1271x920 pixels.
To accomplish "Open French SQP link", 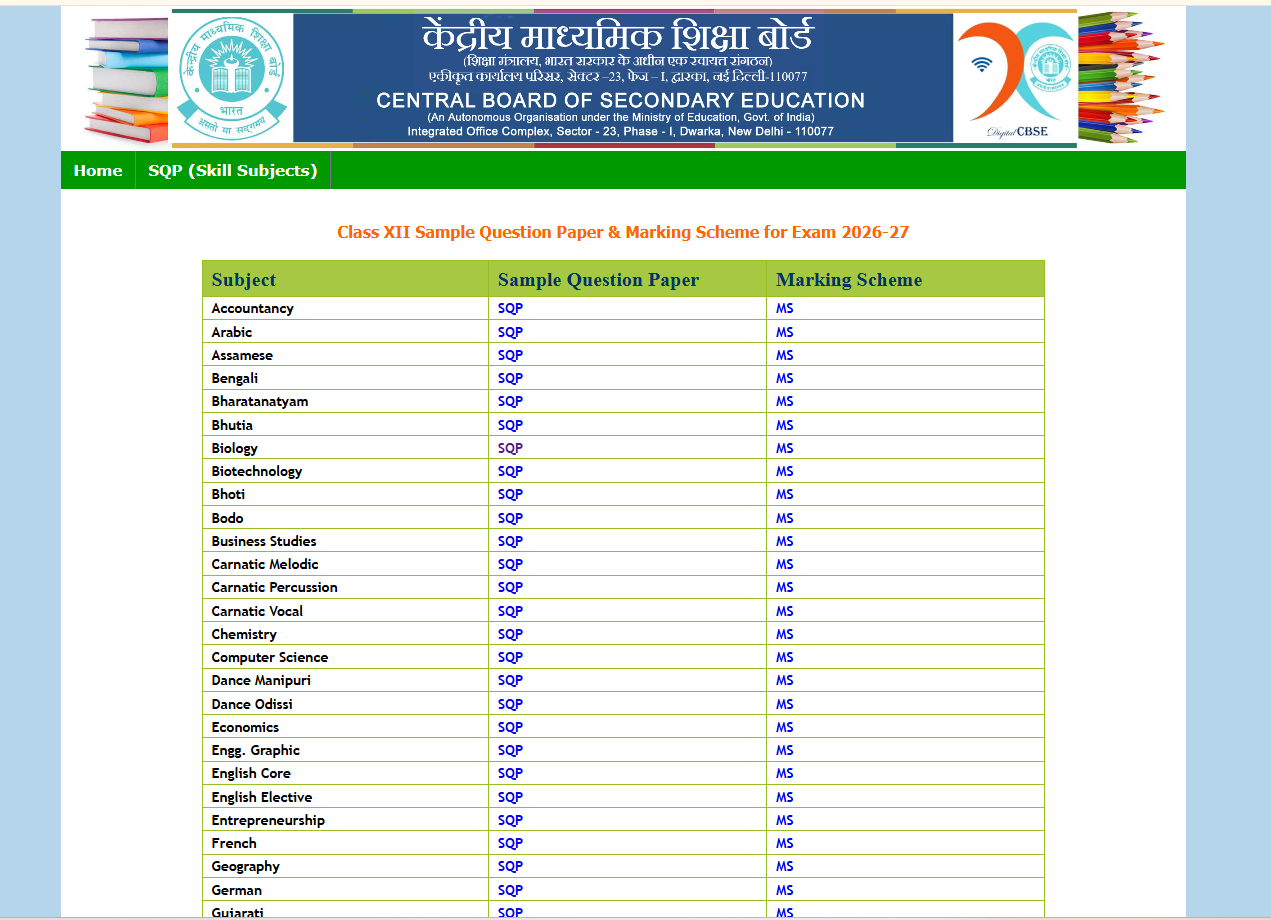I will [511, 843].
